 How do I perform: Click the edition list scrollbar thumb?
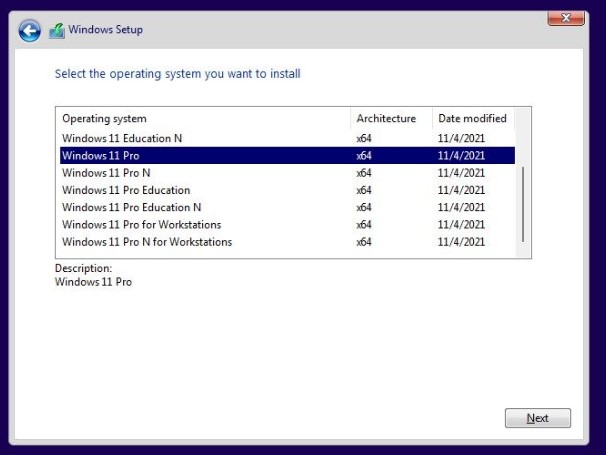tap(523, 204)
